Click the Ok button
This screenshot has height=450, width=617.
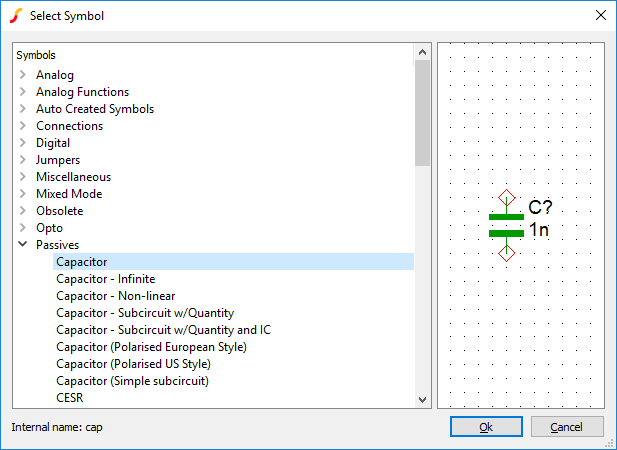(486, 427)
